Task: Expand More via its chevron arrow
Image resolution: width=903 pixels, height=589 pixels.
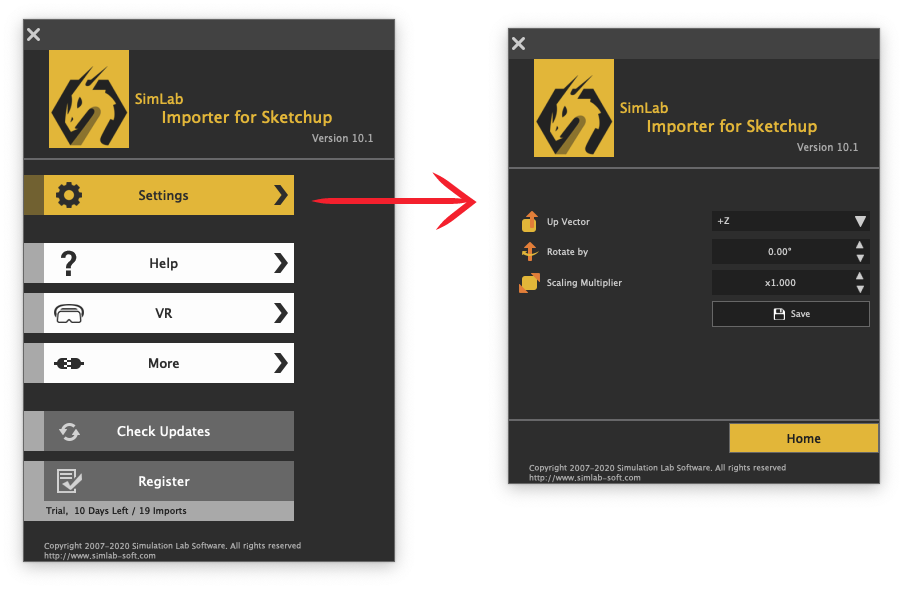Action: point(280,363)
